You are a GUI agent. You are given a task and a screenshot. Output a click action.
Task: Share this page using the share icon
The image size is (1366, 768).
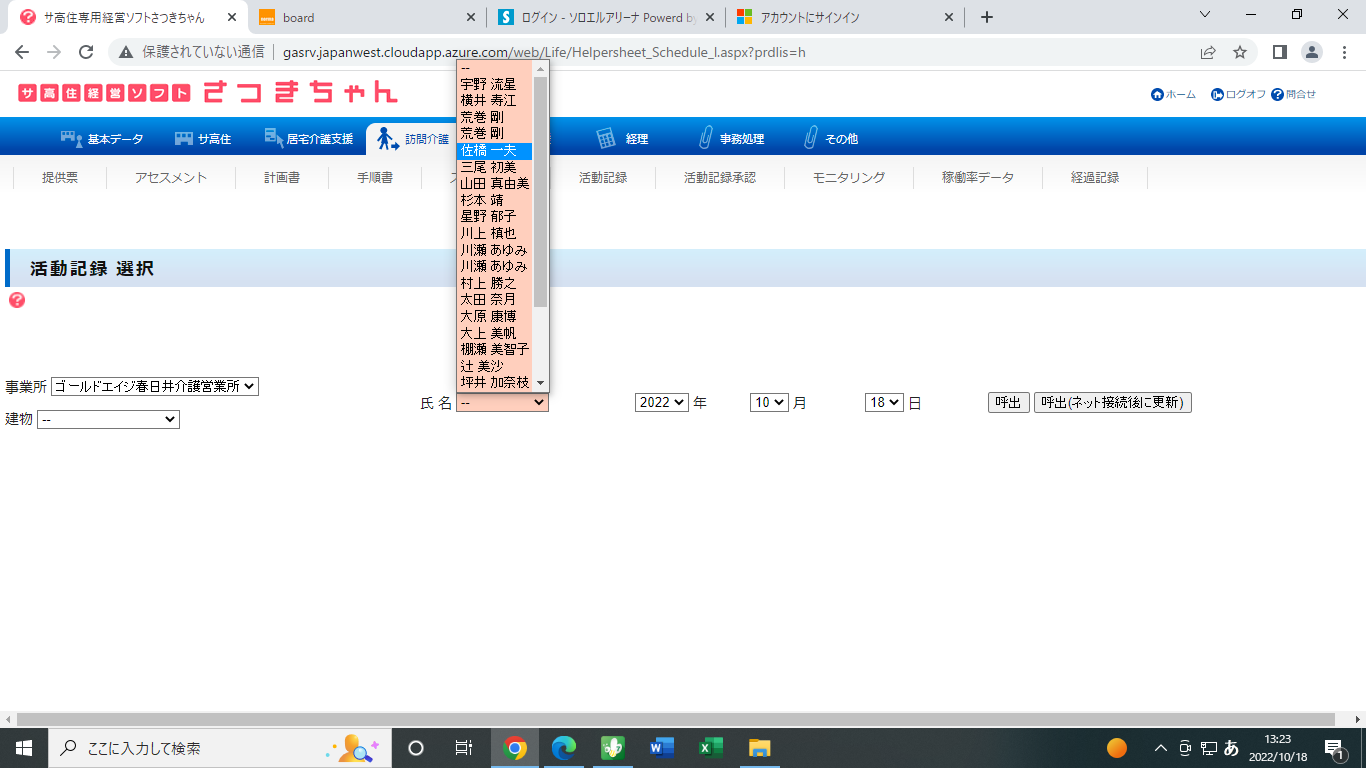pyautogui.click(x=1208, y=52)
